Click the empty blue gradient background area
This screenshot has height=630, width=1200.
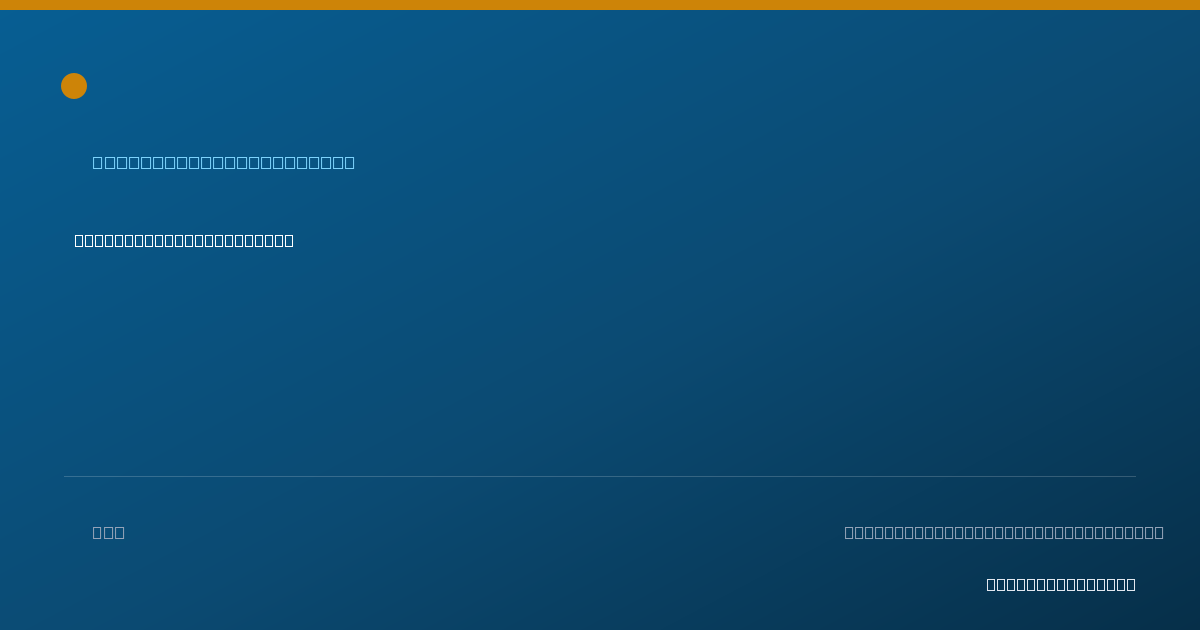(x=600, y=360)
